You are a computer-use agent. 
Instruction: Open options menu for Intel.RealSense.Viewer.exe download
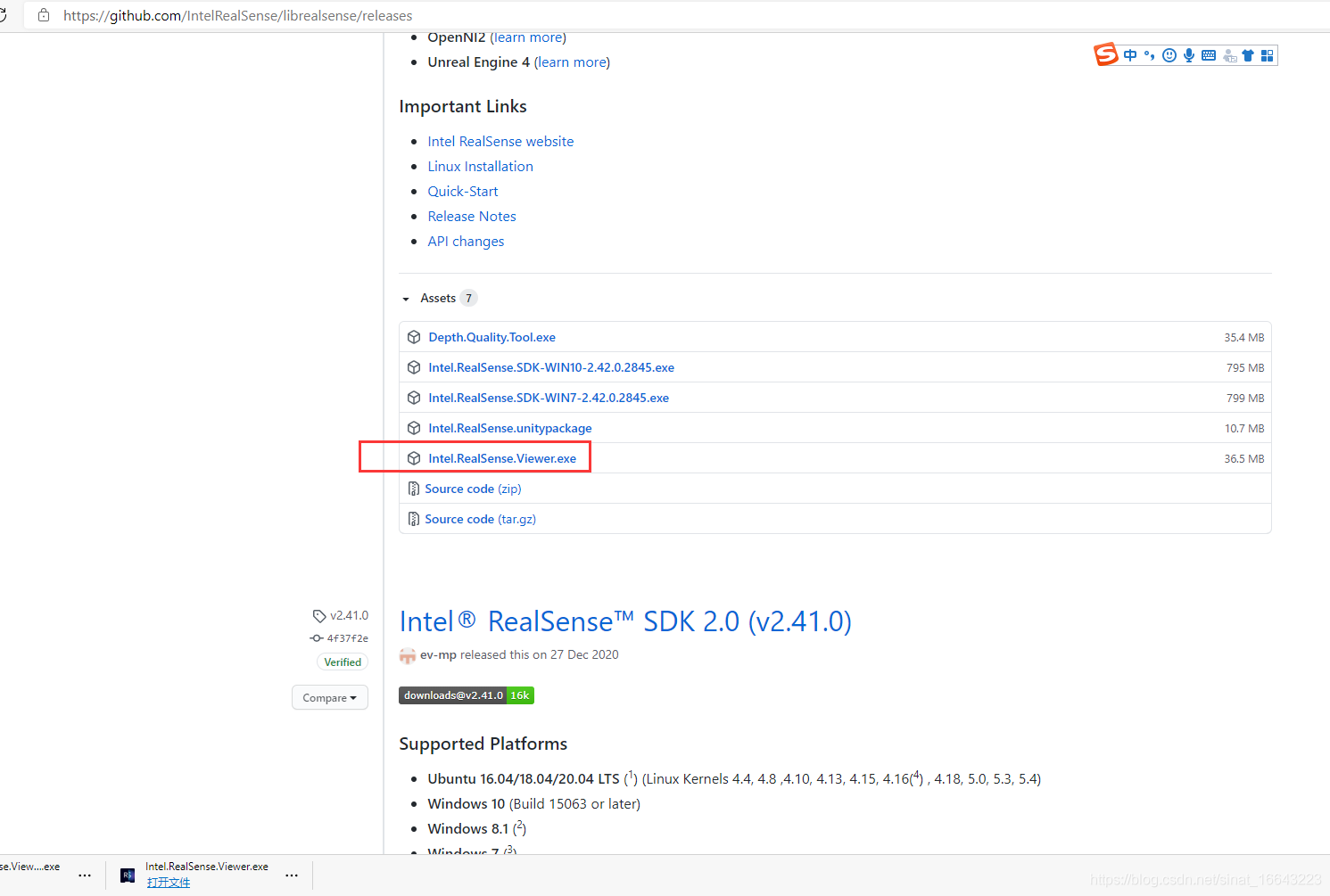[x=292, y=875]
